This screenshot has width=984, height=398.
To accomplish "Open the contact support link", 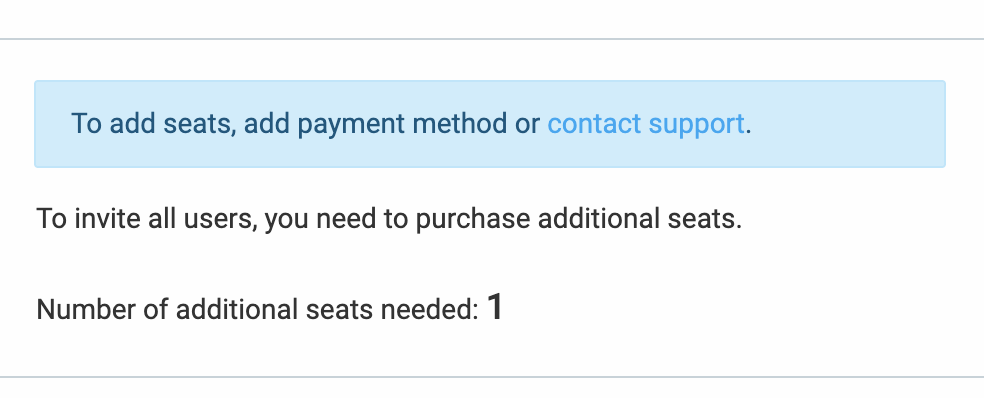I will click(646, 124).
